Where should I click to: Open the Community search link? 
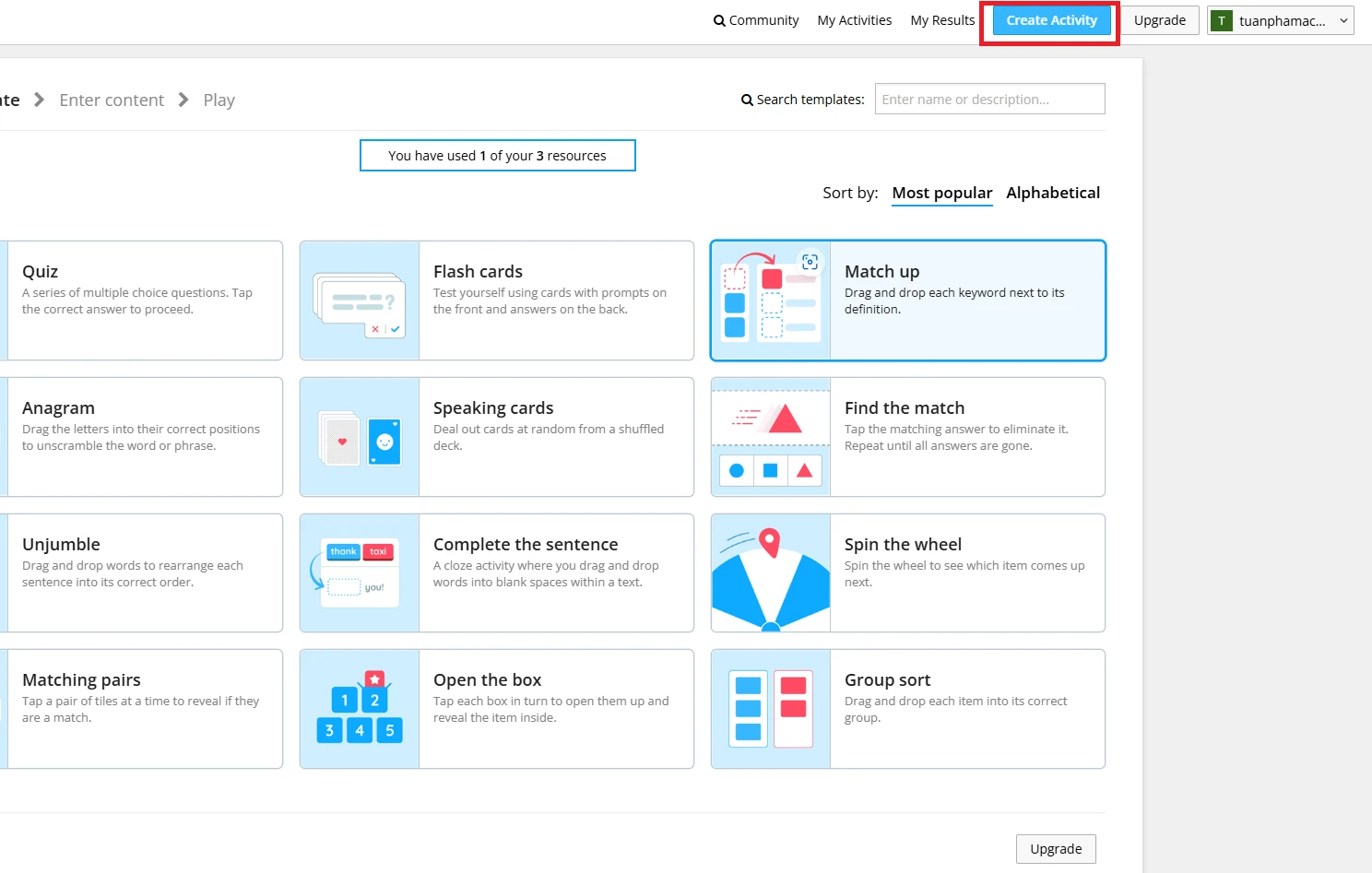(756, 20)
